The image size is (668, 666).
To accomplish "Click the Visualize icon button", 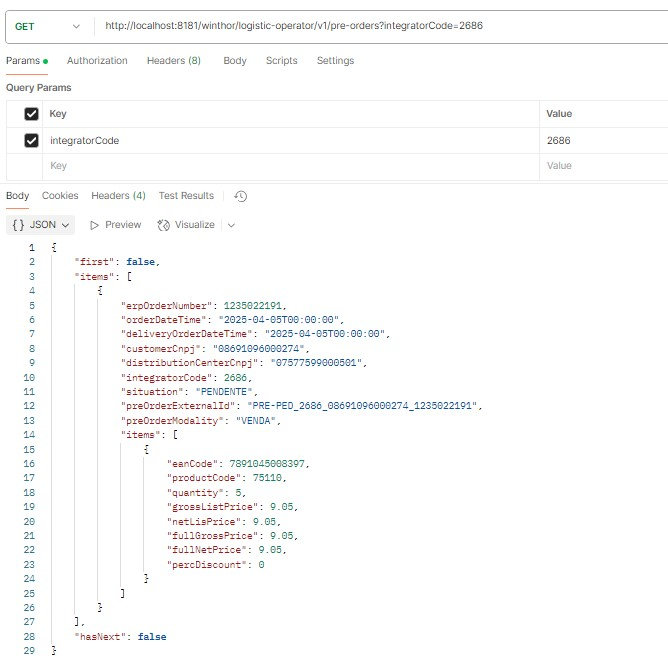I will click(x=164, y=225).
